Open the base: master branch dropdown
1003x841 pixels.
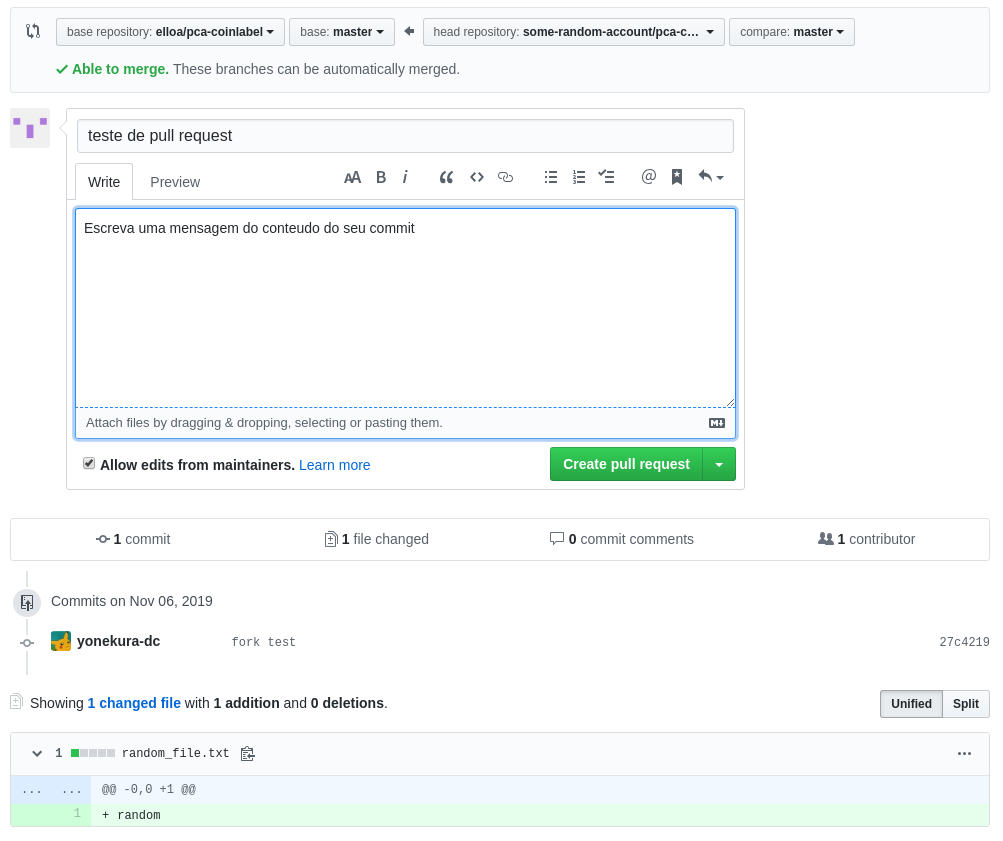[x=342, y=32]
